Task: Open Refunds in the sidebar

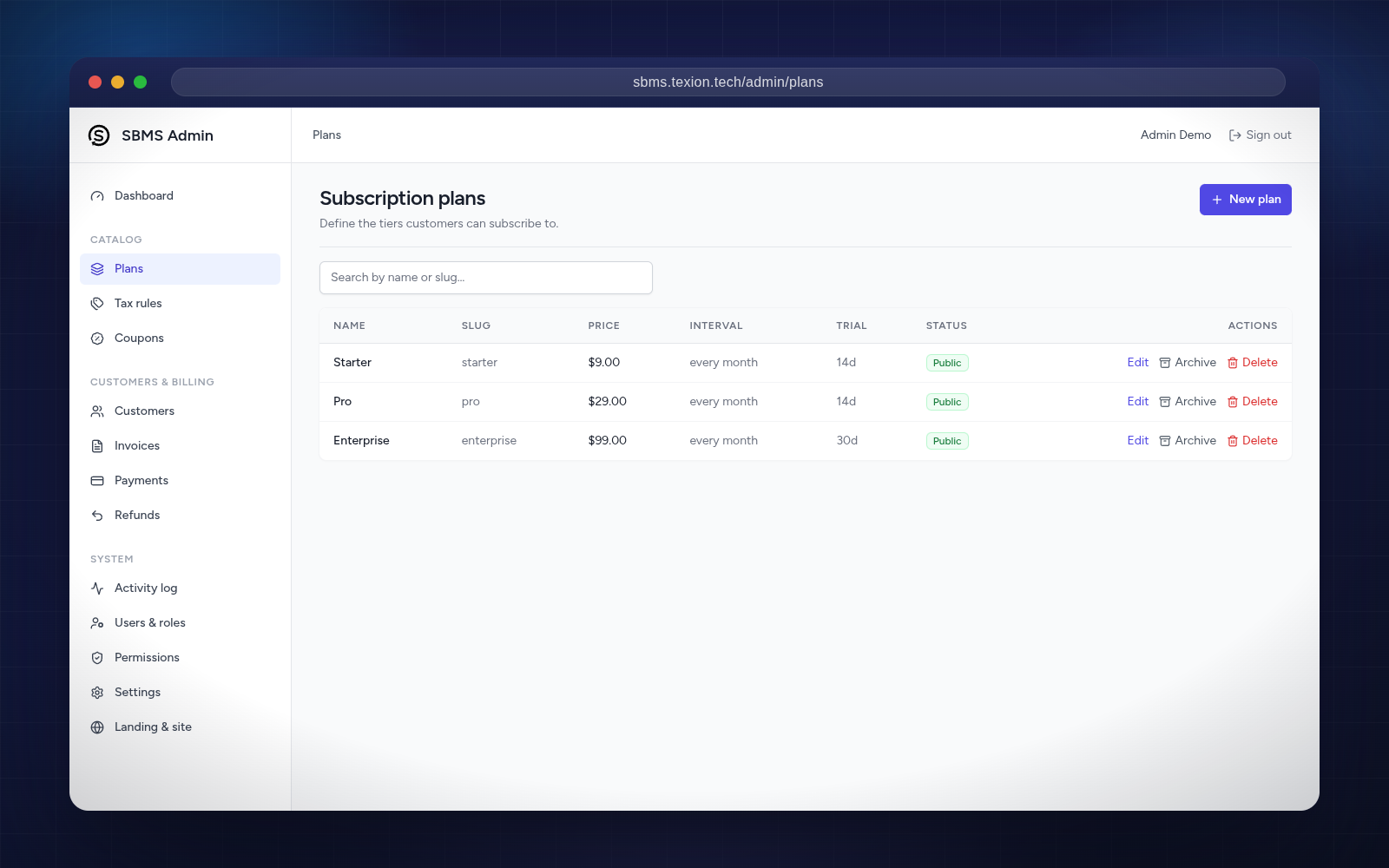Action: click(x=180, y=516)
